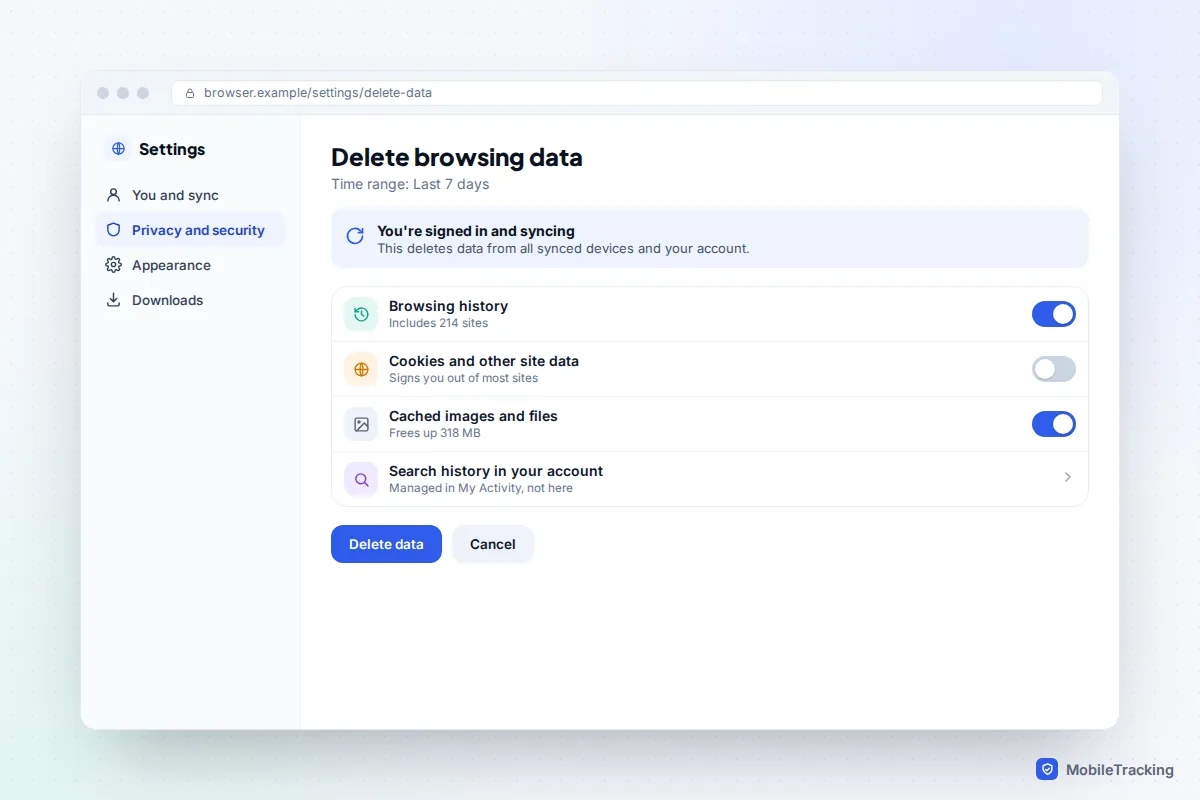Click the gear icon beside Appearance

[x=113, y=265]
